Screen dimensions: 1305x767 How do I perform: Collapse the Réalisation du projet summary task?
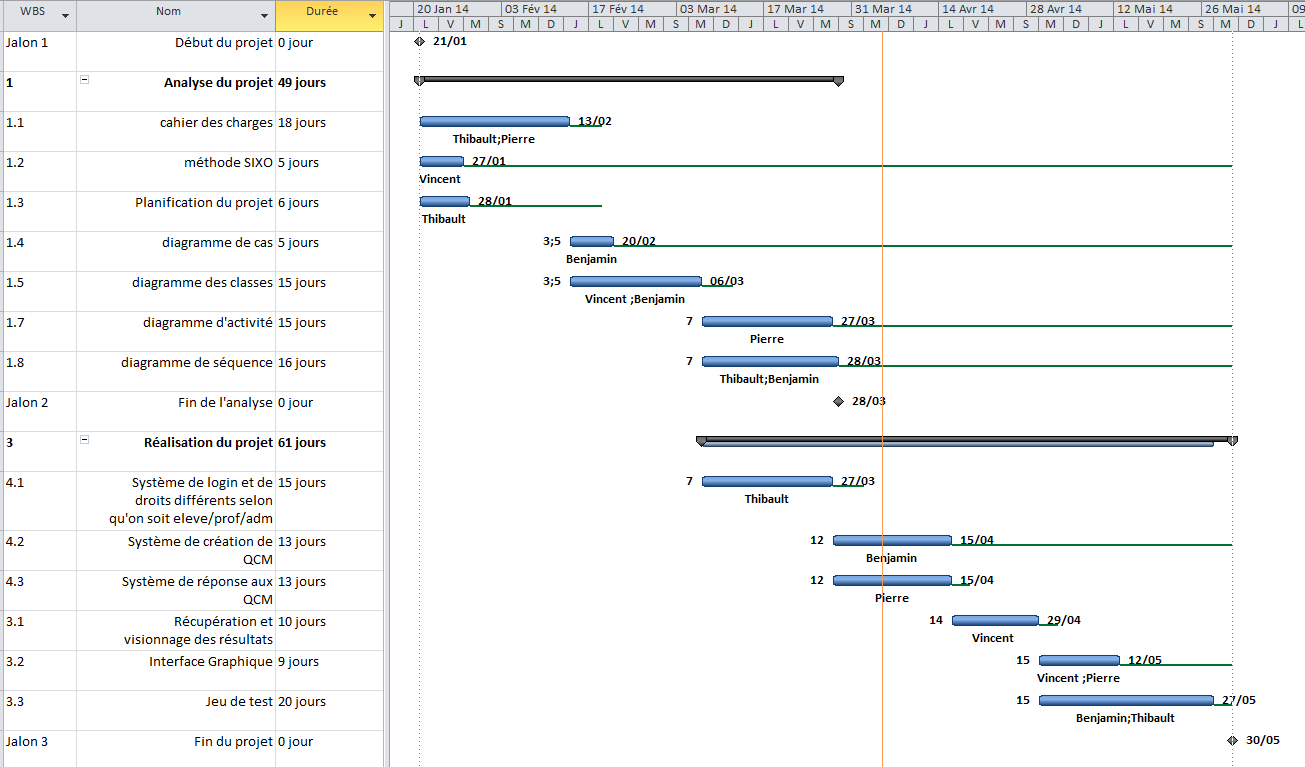pyautogui.click(x=84, y=439)
